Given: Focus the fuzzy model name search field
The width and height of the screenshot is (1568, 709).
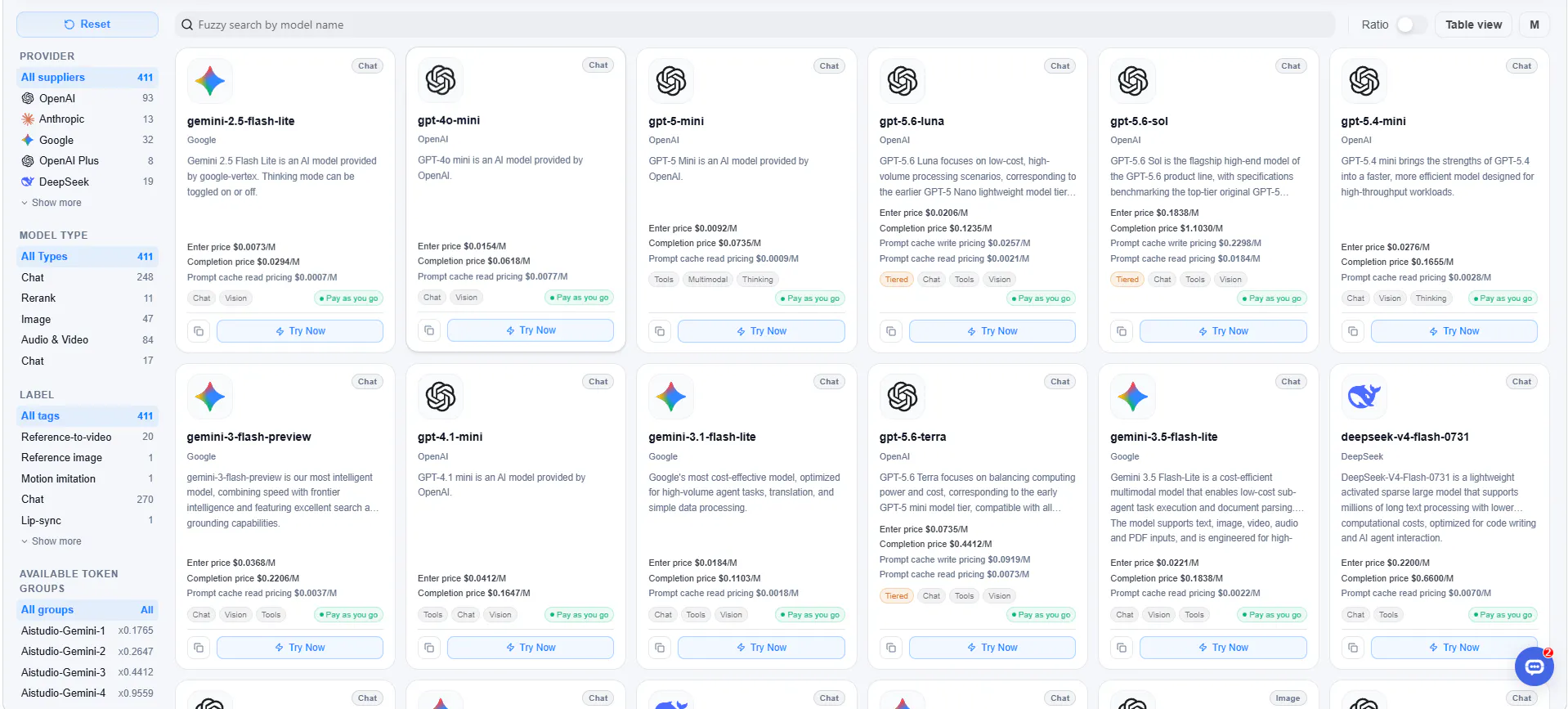Looking at the screenshot, I should click(x=755, y=25).
